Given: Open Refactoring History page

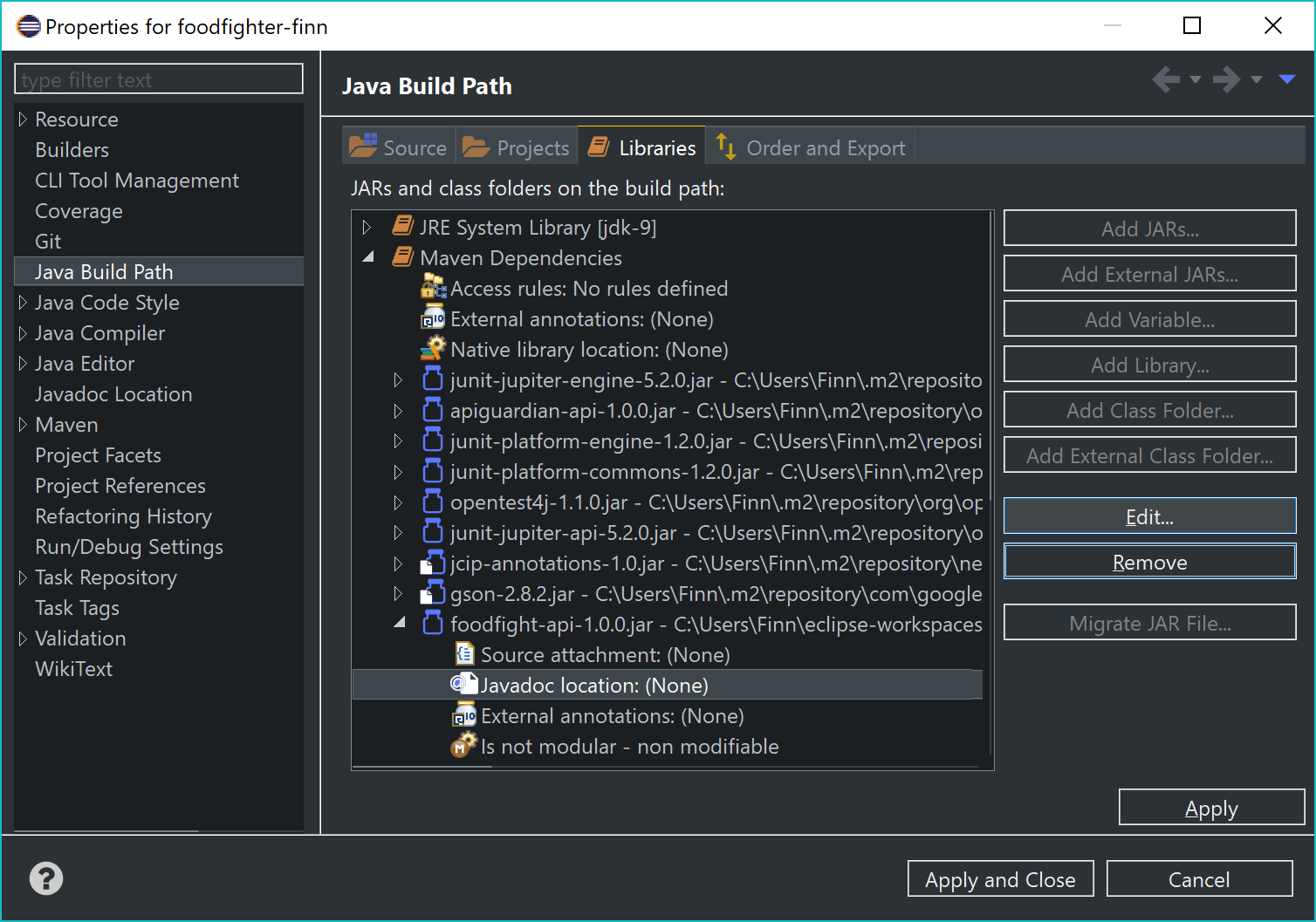Looking at the screenshot, I should point(124,516).
